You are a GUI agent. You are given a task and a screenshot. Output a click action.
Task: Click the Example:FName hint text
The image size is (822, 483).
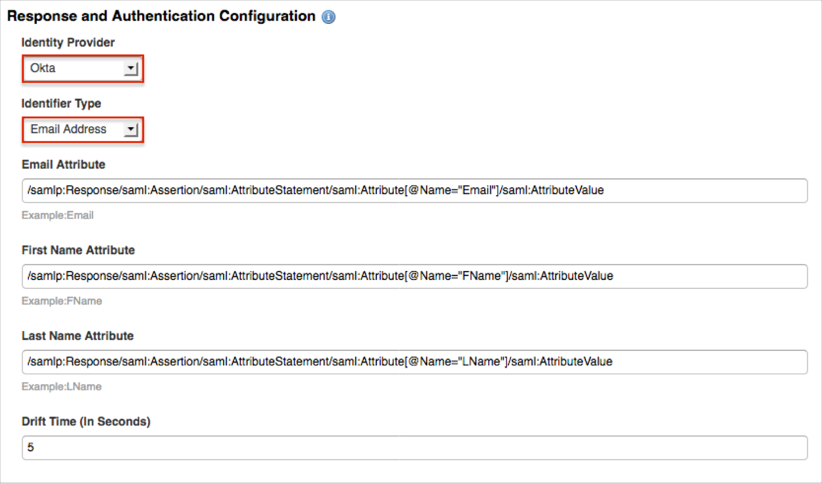pos(61,301)
